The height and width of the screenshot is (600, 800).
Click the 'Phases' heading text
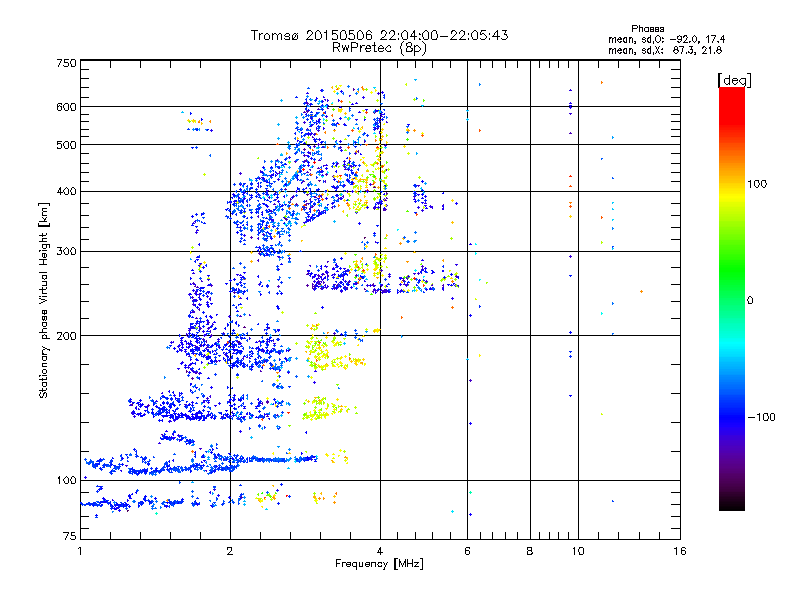[x=647, y=29]
